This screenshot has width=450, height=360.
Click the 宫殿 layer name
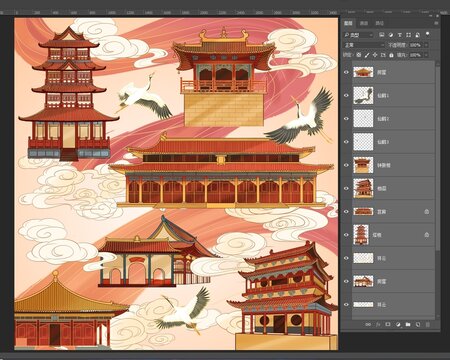[x=382, y=212]
